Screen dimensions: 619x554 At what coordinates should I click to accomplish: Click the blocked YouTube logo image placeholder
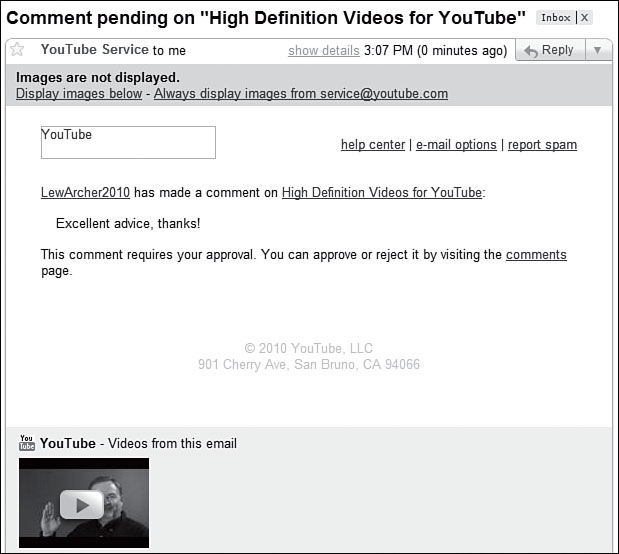tap(128, 143)
